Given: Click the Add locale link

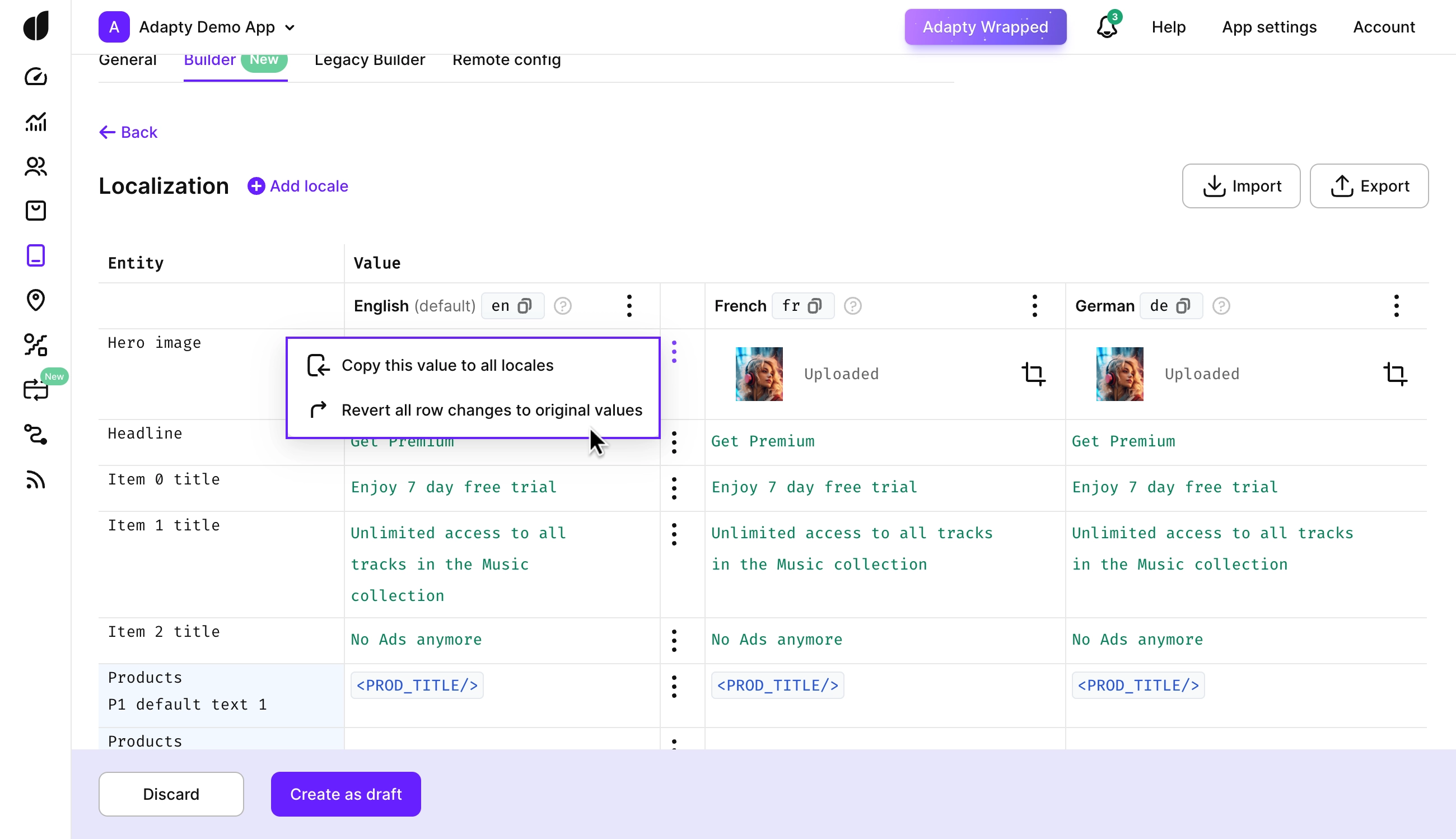Looking at the screenshot, I should coord(298,185).
